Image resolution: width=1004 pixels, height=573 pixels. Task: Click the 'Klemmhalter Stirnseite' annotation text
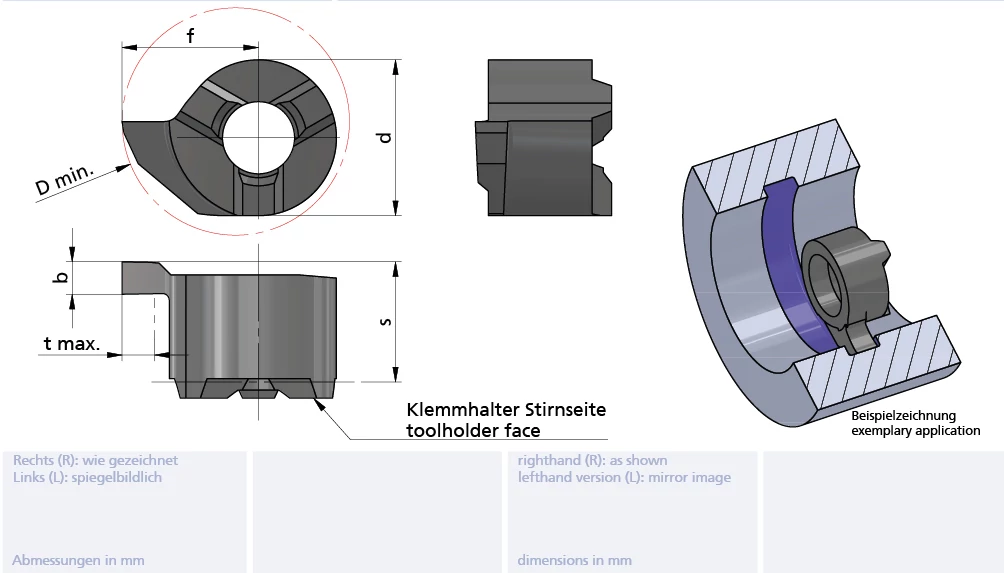point(505,410)
